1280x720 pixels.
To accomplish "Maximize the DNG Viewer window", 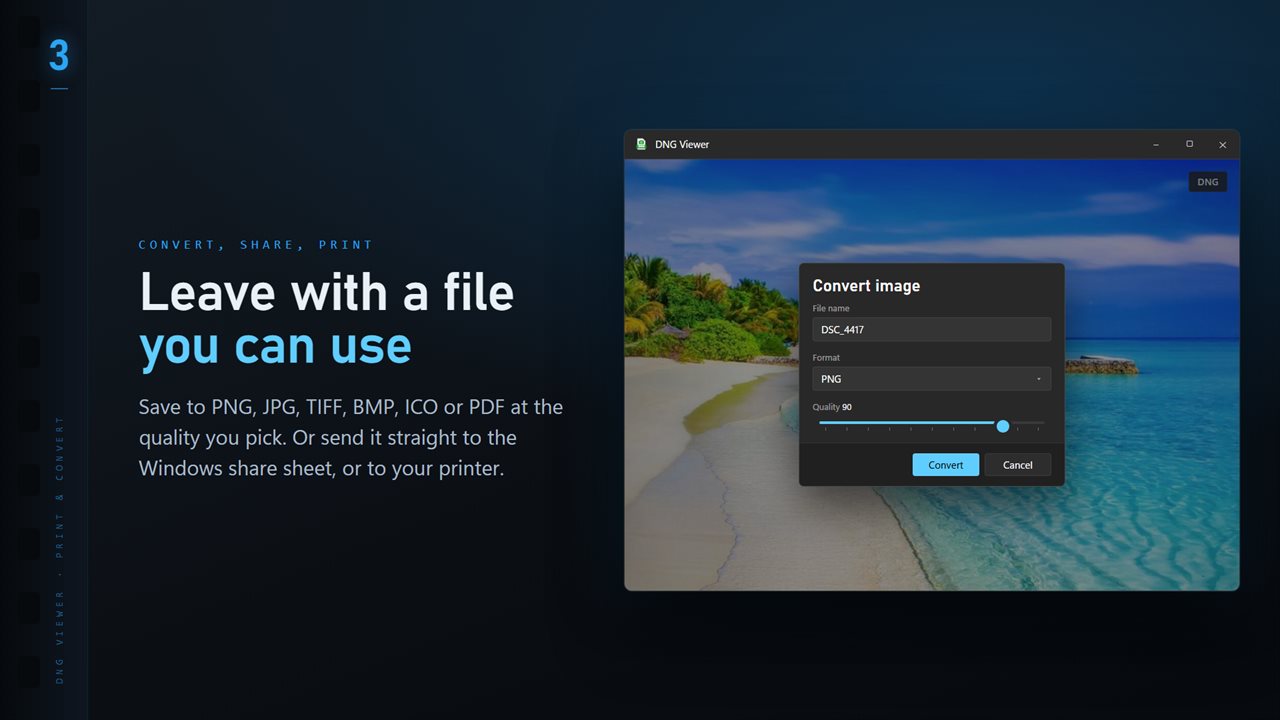I will (x=1189, y=144).
